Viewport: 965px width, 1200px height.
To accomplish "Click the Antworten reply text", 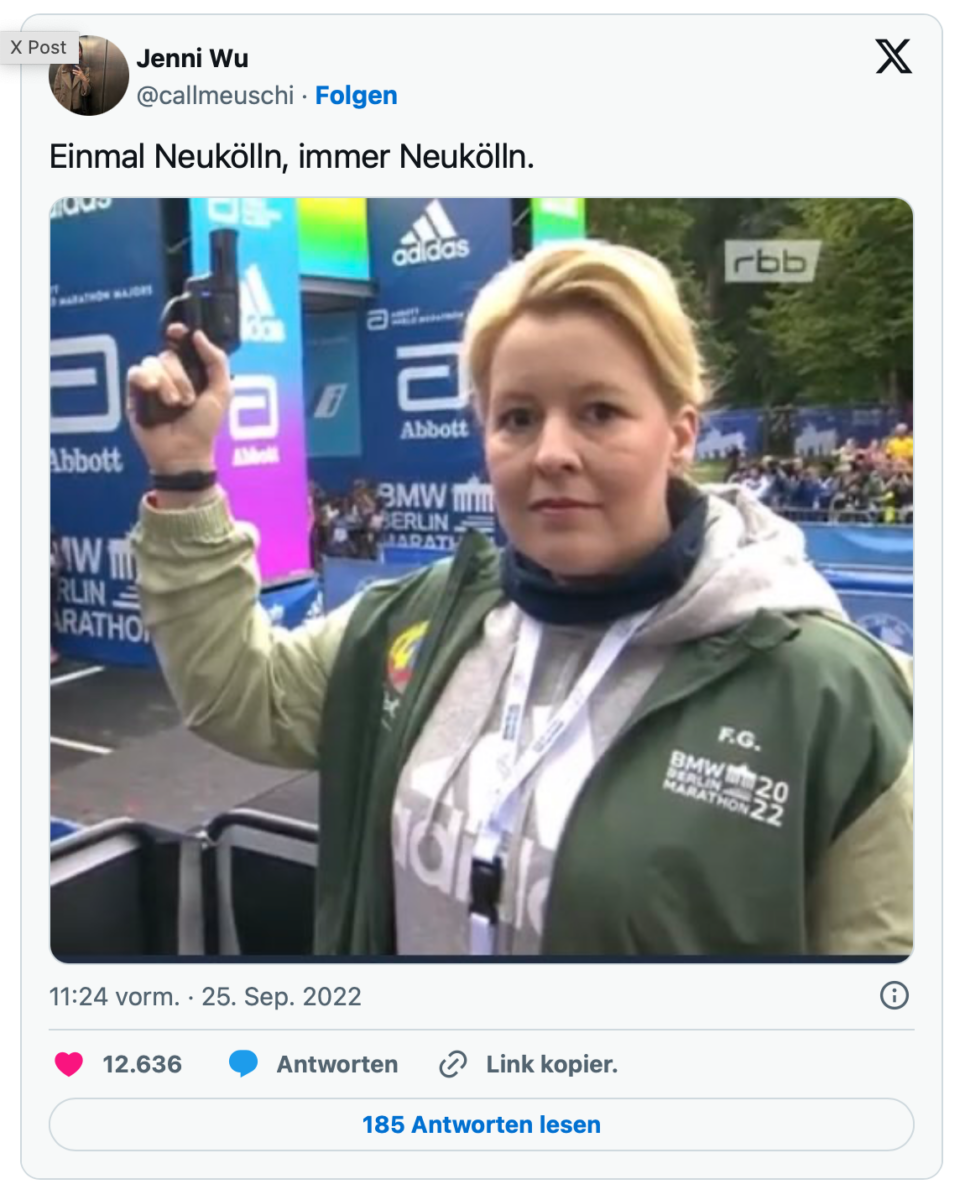I will (337, 1064).
